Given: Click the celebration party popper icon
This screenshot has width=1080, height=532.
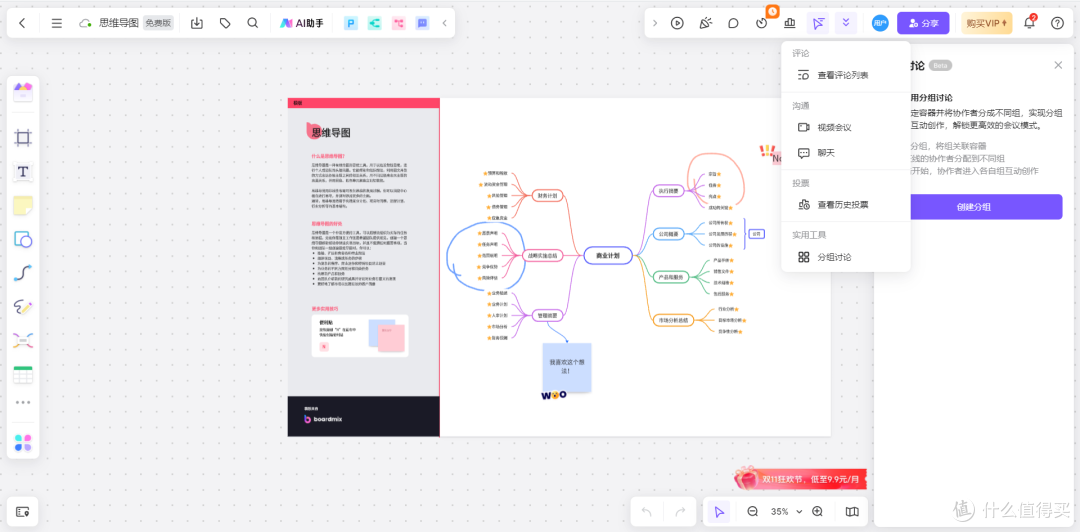Looking at the screenshot, I should [x=705, y=23].
